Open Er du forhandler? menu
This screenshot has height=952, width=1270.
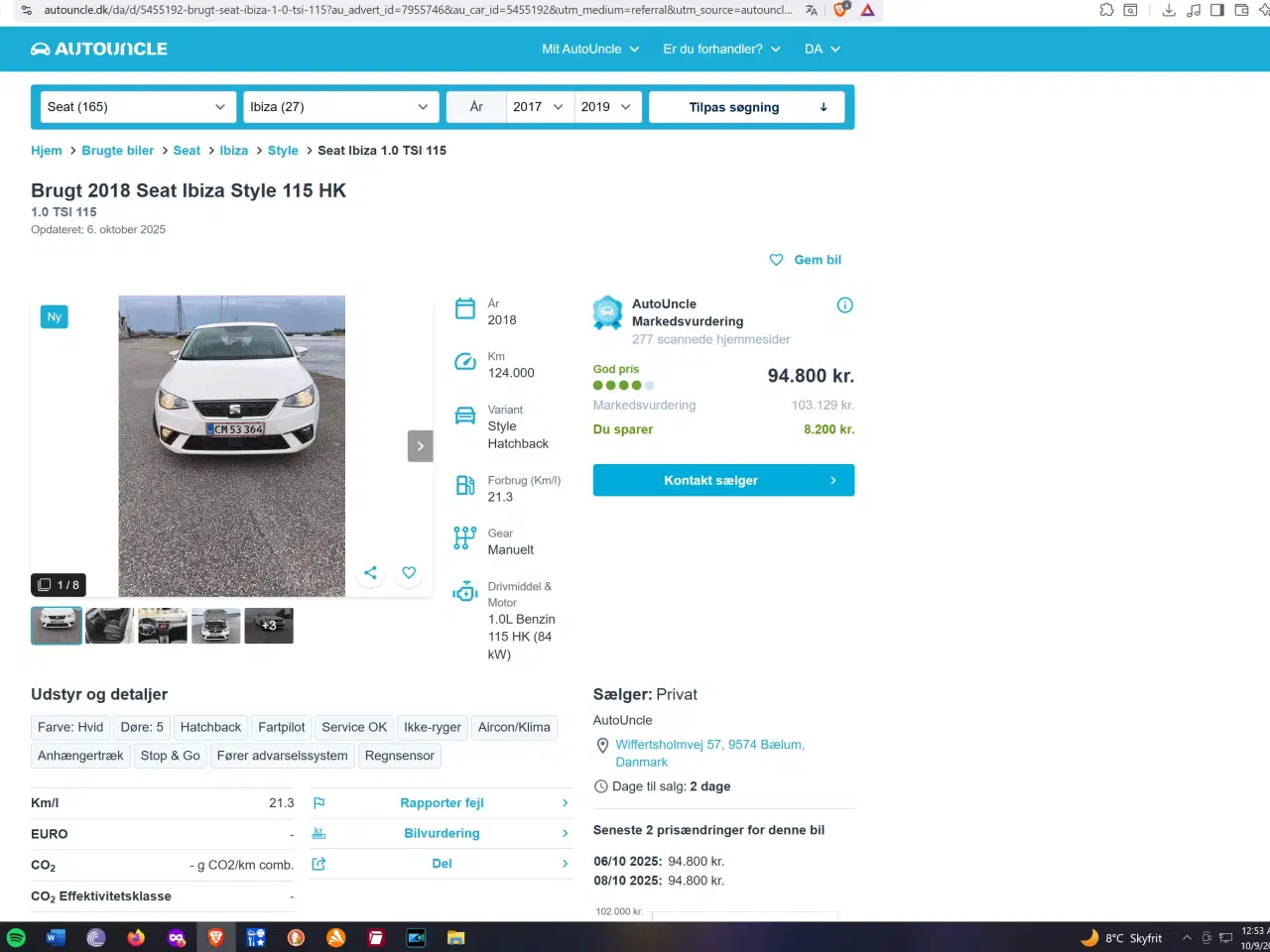[721, 49]
